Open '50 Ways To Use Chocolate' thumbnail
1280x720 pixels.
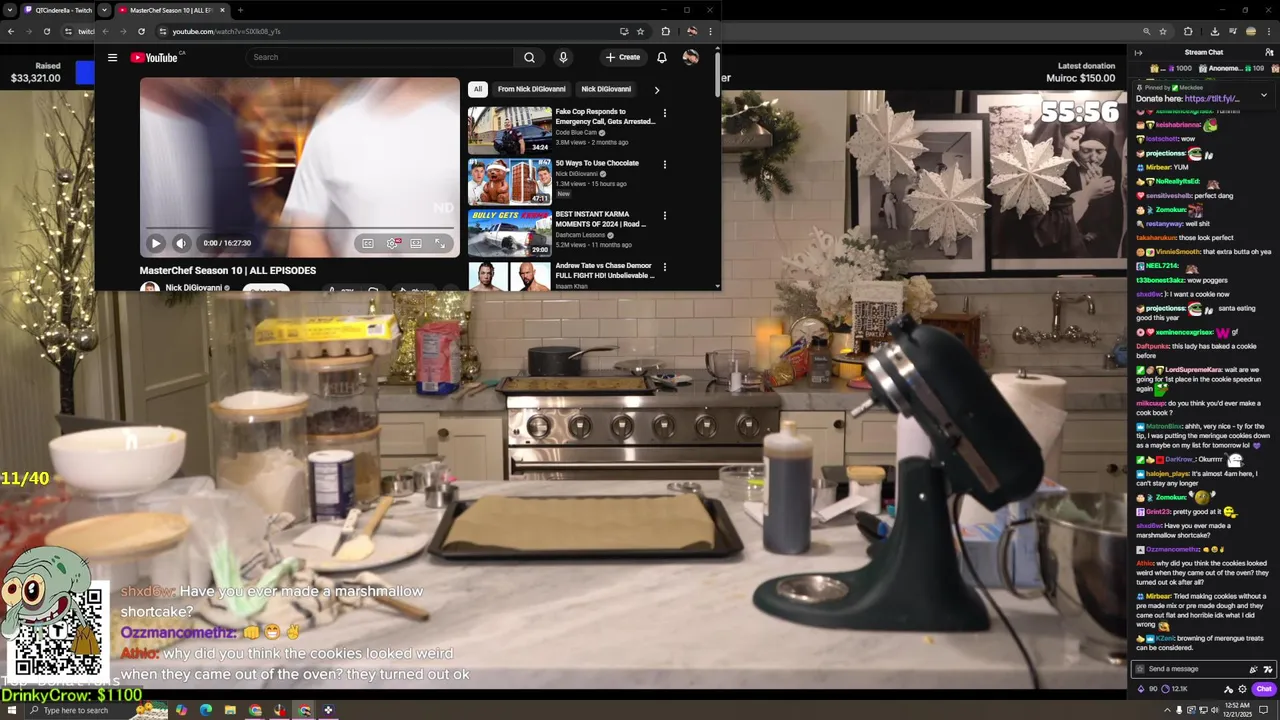tap(510, 181)
